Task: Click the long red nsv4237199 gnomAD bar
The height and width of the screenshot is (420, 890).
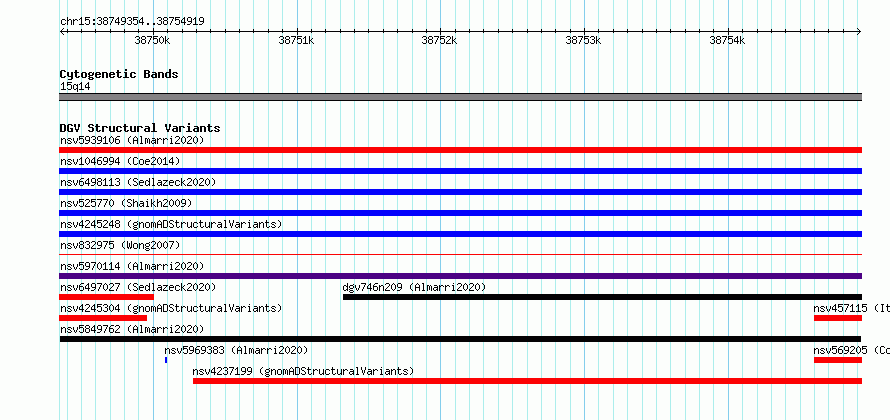Action: tap(527, 381)
